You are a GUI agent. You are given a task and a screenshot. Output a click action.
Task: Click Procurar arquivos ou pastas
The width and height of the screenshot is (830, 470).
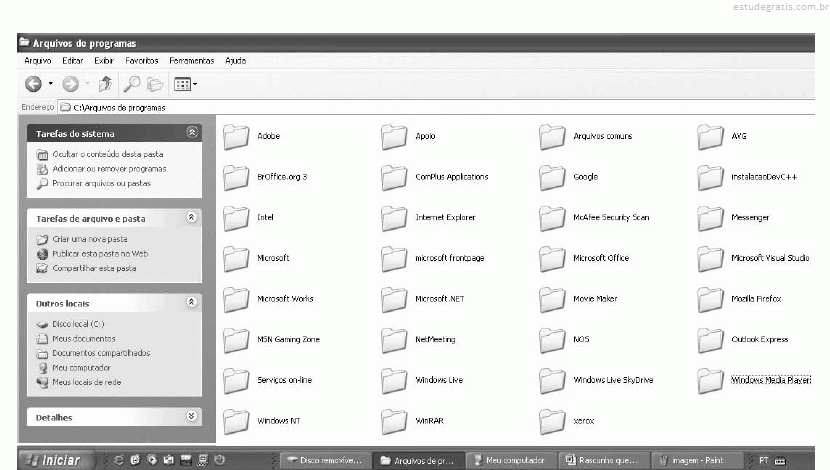101,183
